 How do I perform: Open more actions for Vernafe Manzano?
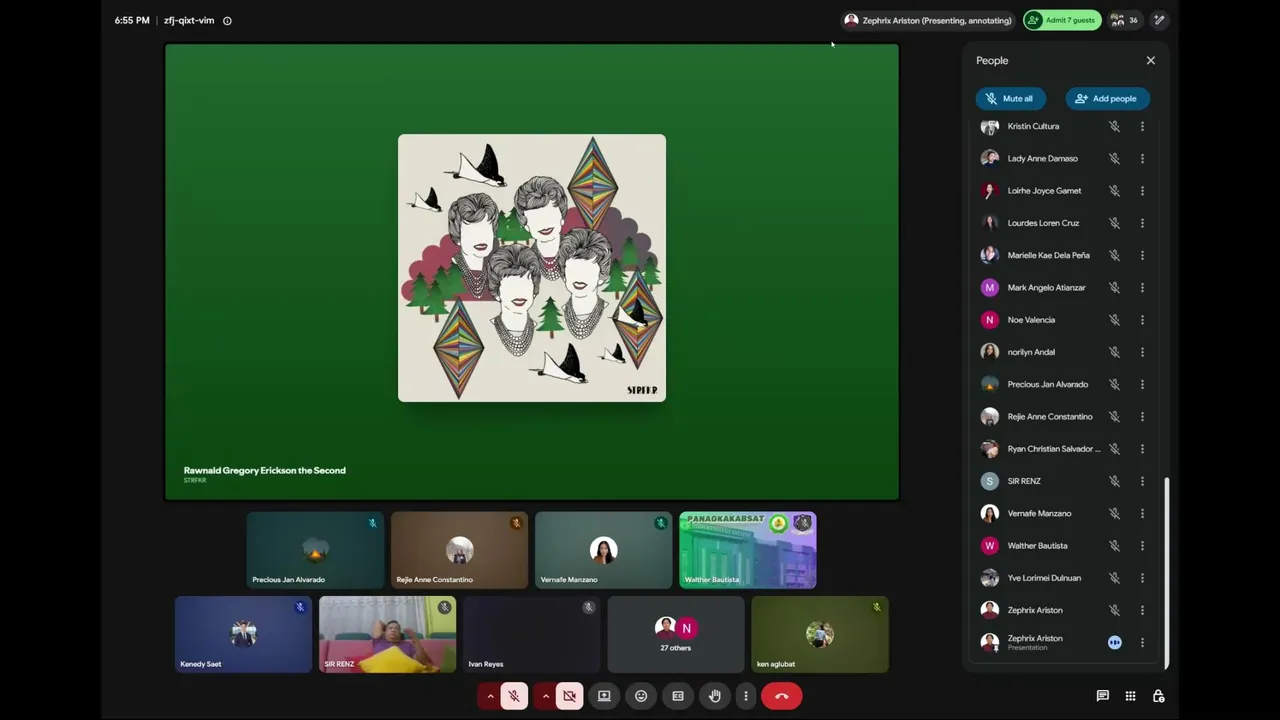point(1142,513)
